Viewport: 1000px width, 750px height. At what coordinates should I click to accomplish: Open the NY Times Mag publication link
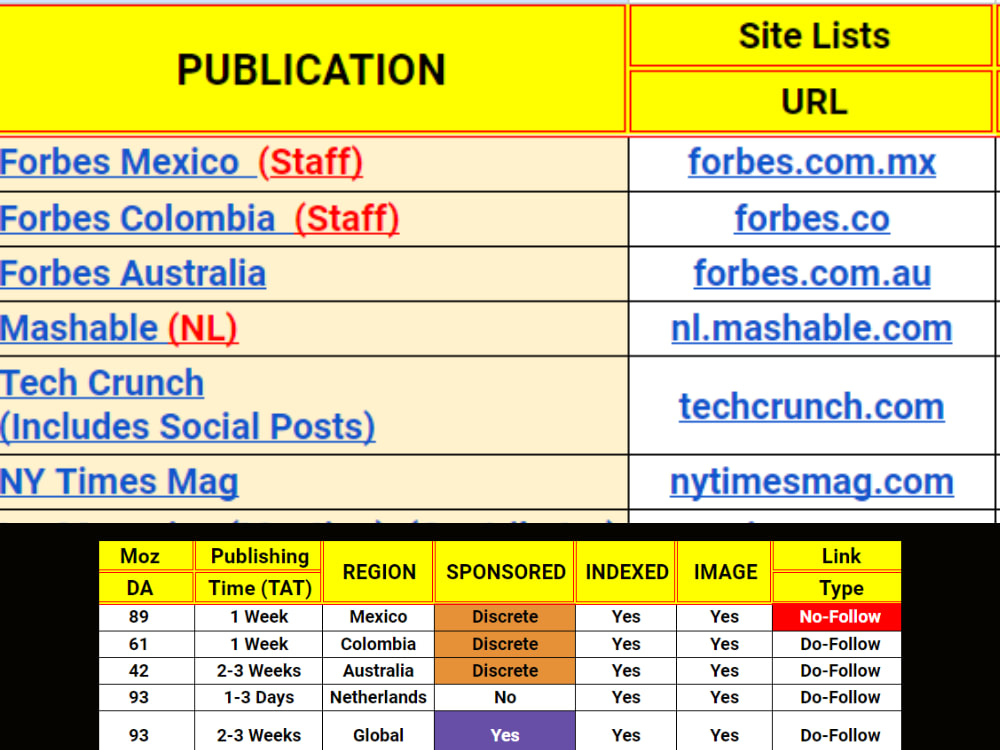point(119,482)
